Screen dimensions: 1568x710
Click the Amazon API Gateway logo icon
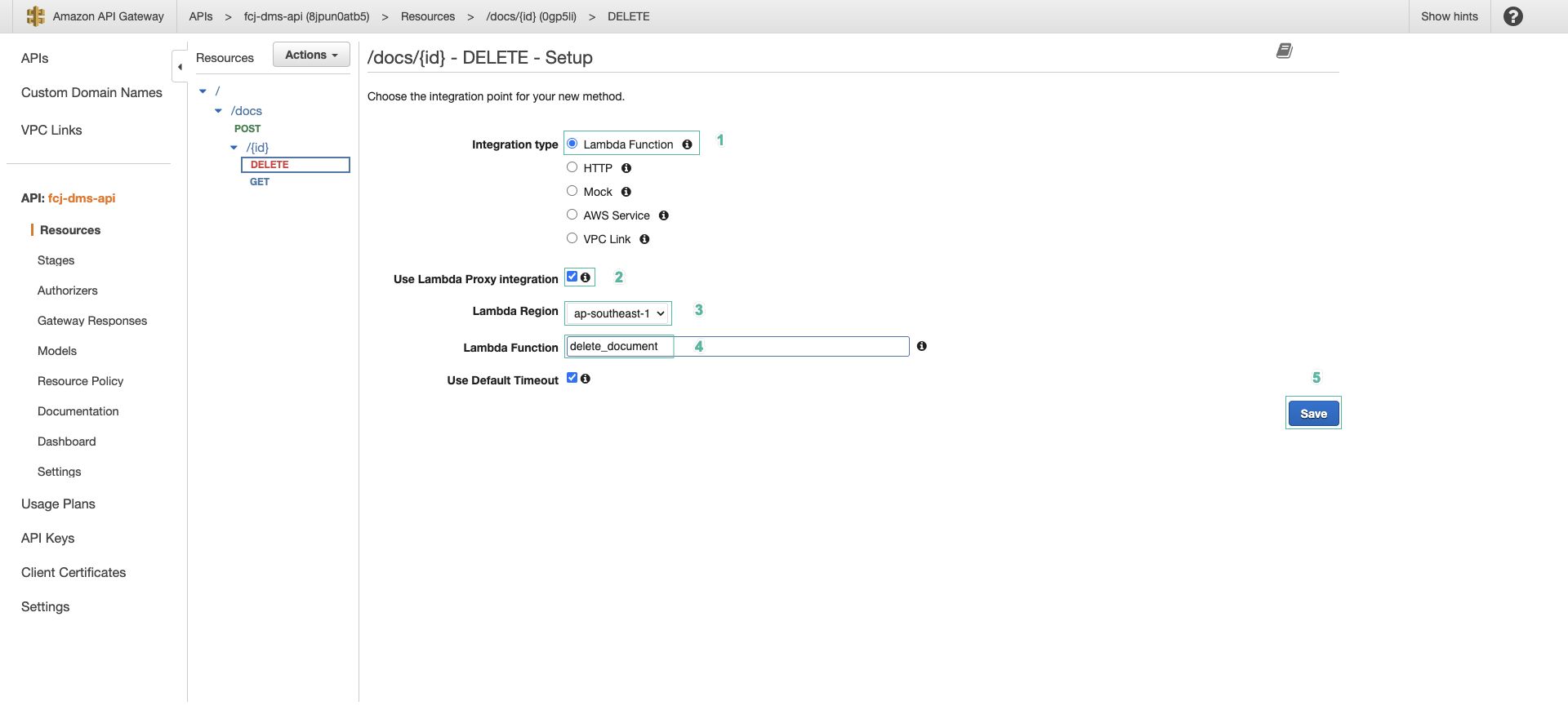36,16
